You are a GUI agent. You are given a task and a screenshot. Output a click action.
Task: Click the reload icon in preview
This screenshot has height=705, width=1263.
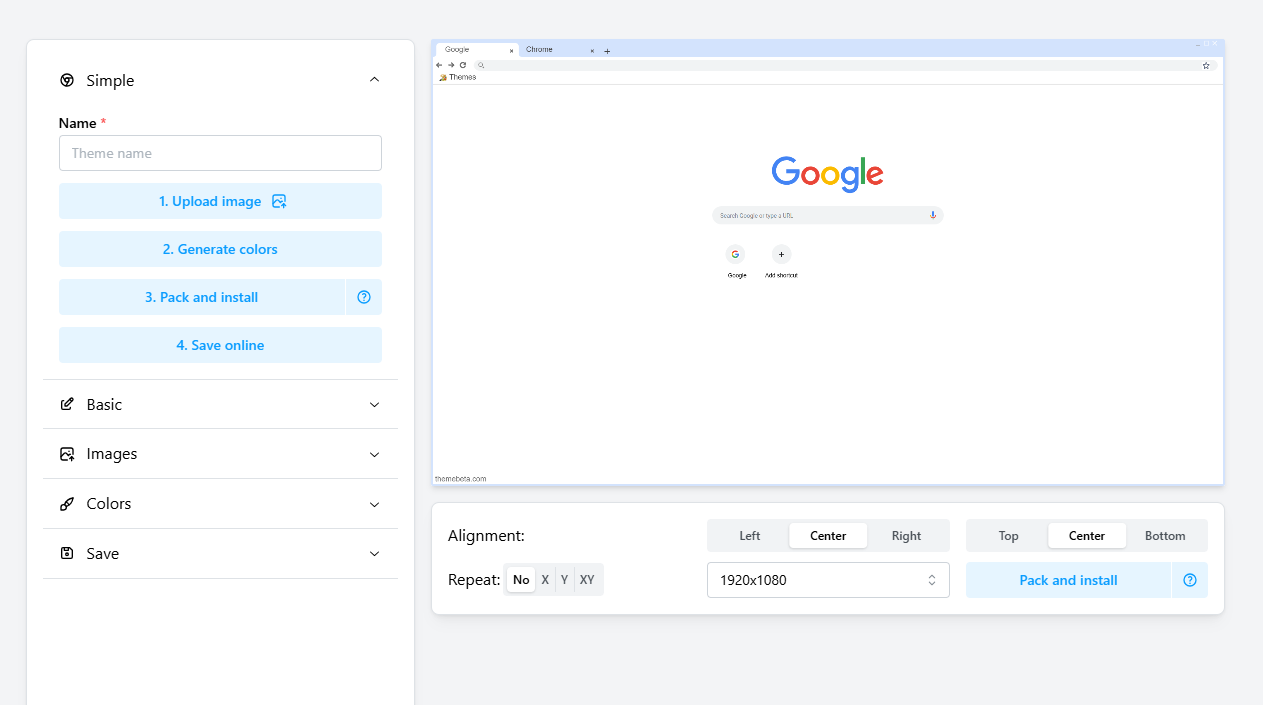click(463, 65)
